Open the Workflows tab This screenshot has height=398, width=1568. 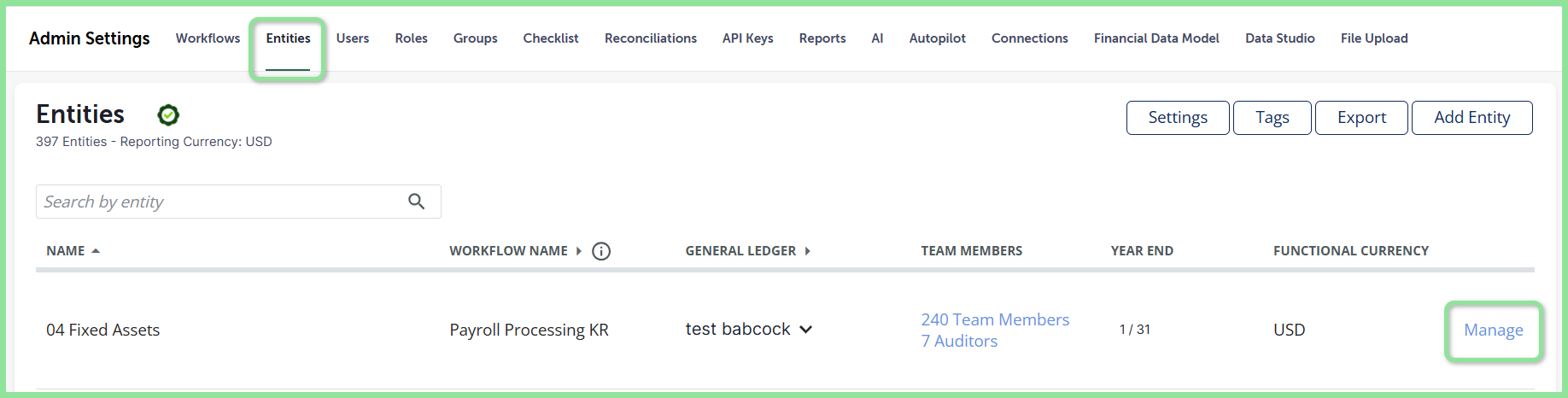click(x=208, y=38)
